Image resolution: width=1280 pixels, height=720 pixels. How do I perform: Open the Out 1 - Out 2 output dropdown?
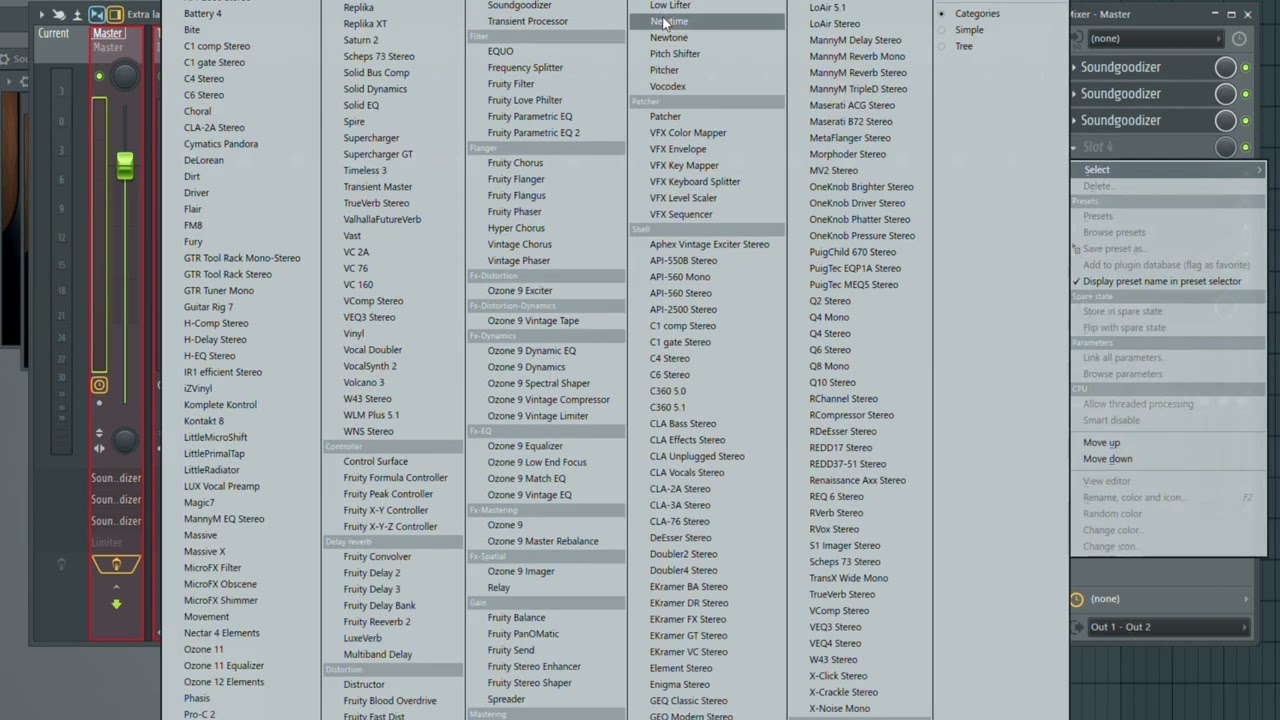1169,627
